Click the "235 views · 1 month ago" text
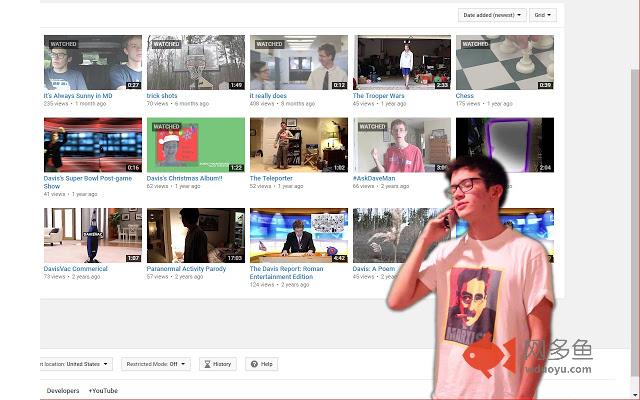 tap(75, 104)
